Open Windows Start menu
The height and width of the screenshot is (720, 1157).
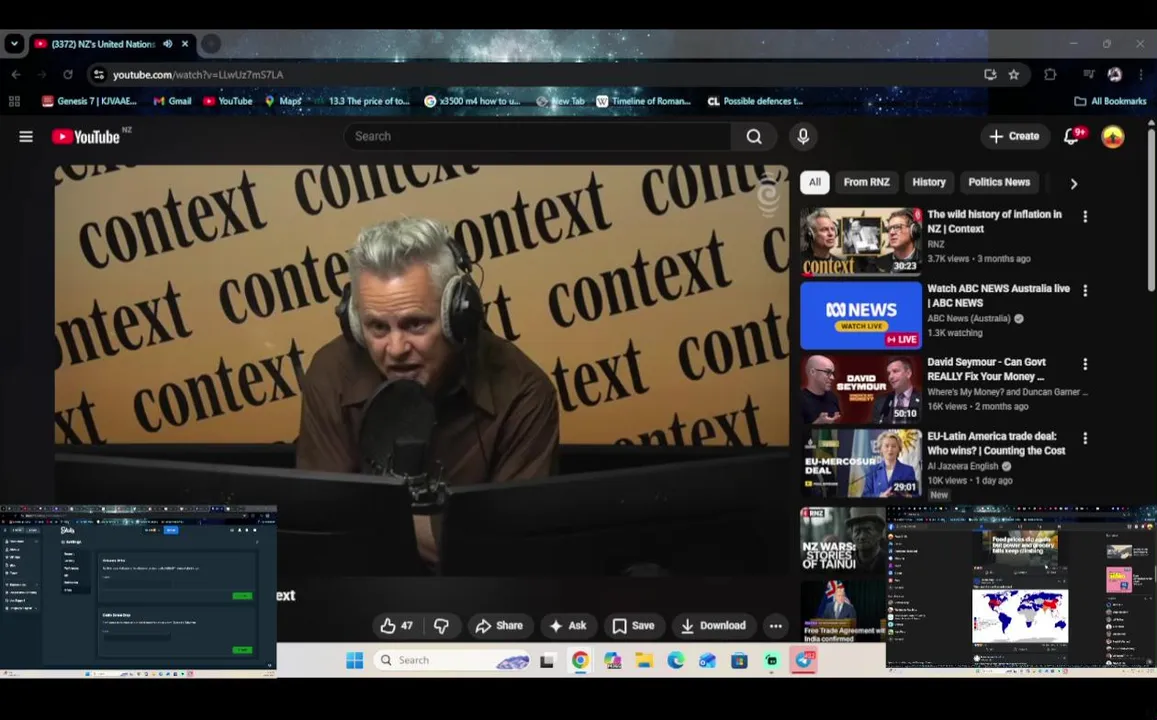tap(355, 660)
